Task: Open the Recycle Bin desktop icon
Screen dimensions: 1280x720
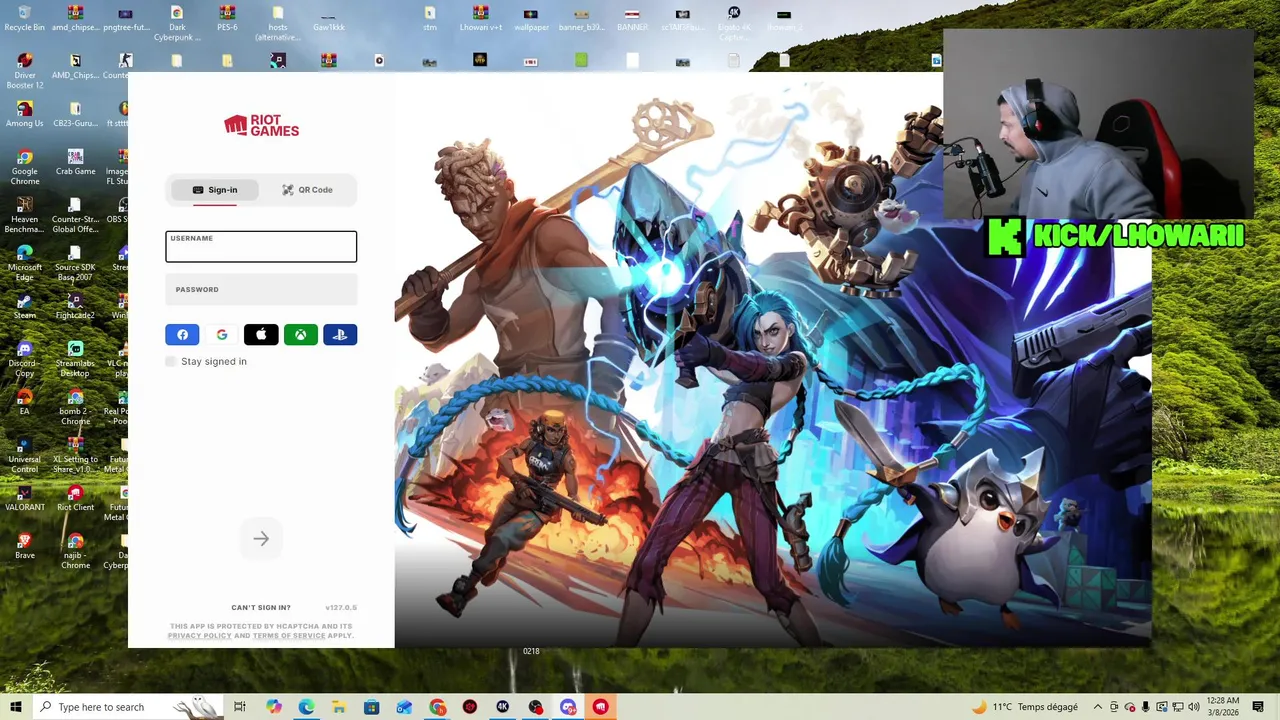Action: pyautogui.click(x=24, y=18)
